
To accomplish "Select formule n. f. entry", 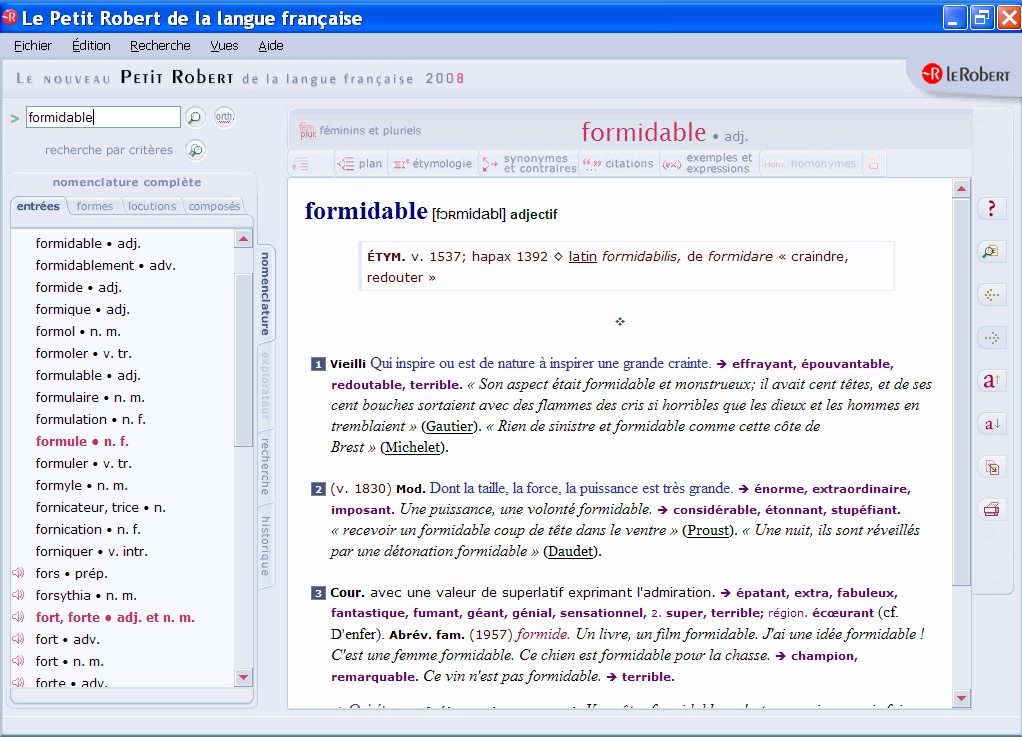I will [x=82, y=441].
